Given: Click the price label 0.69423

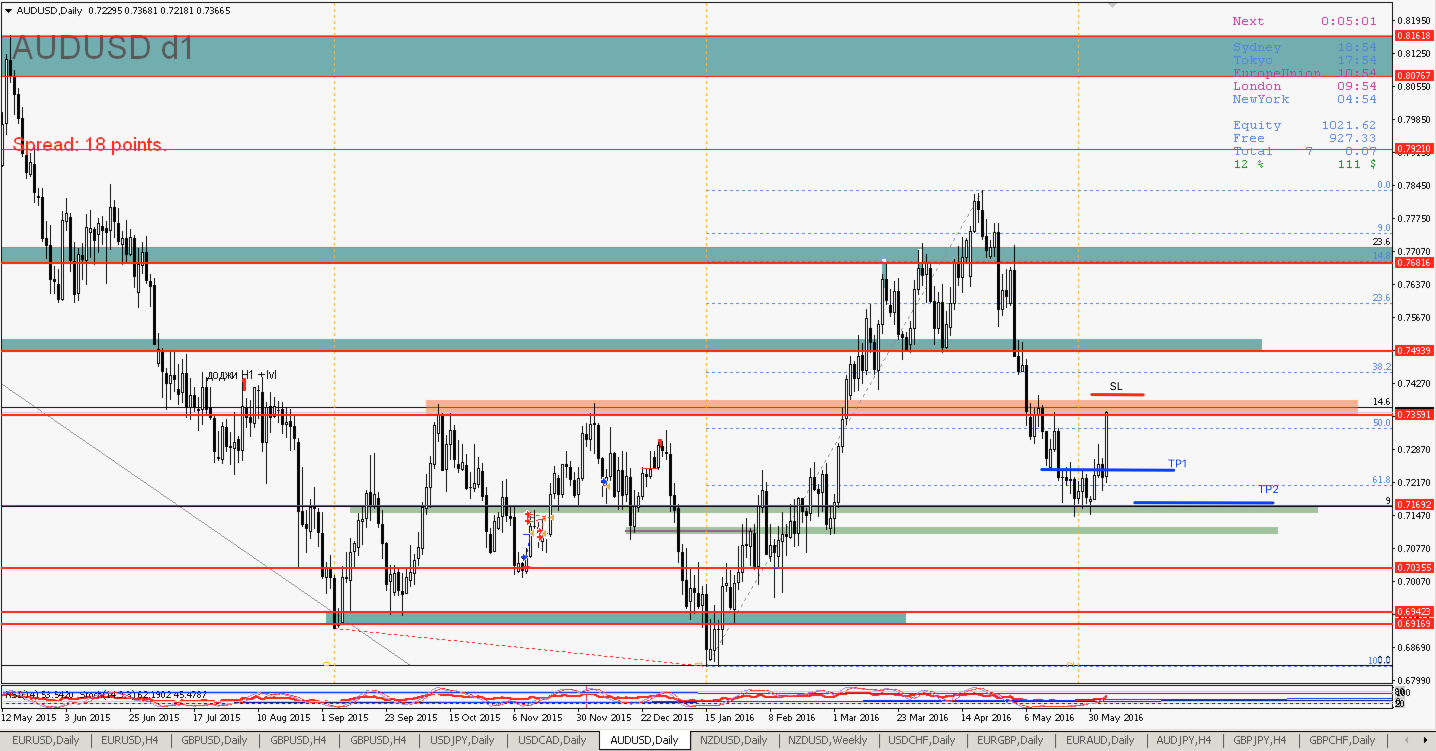Looking at the screenshot, I should point(1416,611).
